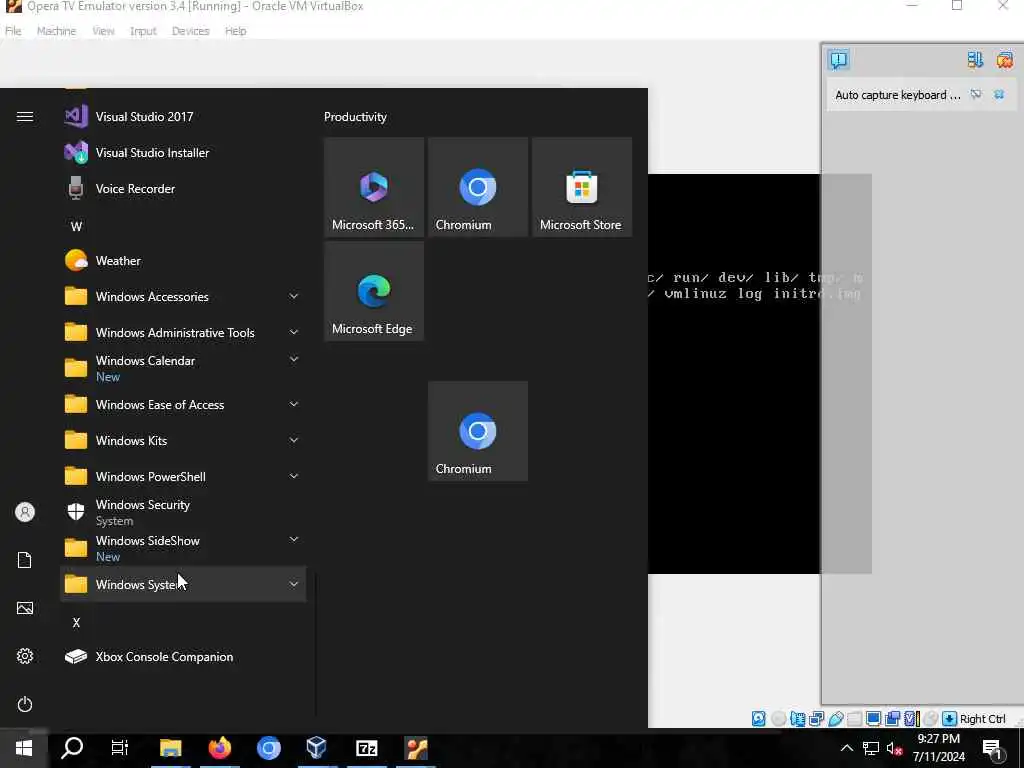Open clock showing 9:27 PM

click(938, 748)
